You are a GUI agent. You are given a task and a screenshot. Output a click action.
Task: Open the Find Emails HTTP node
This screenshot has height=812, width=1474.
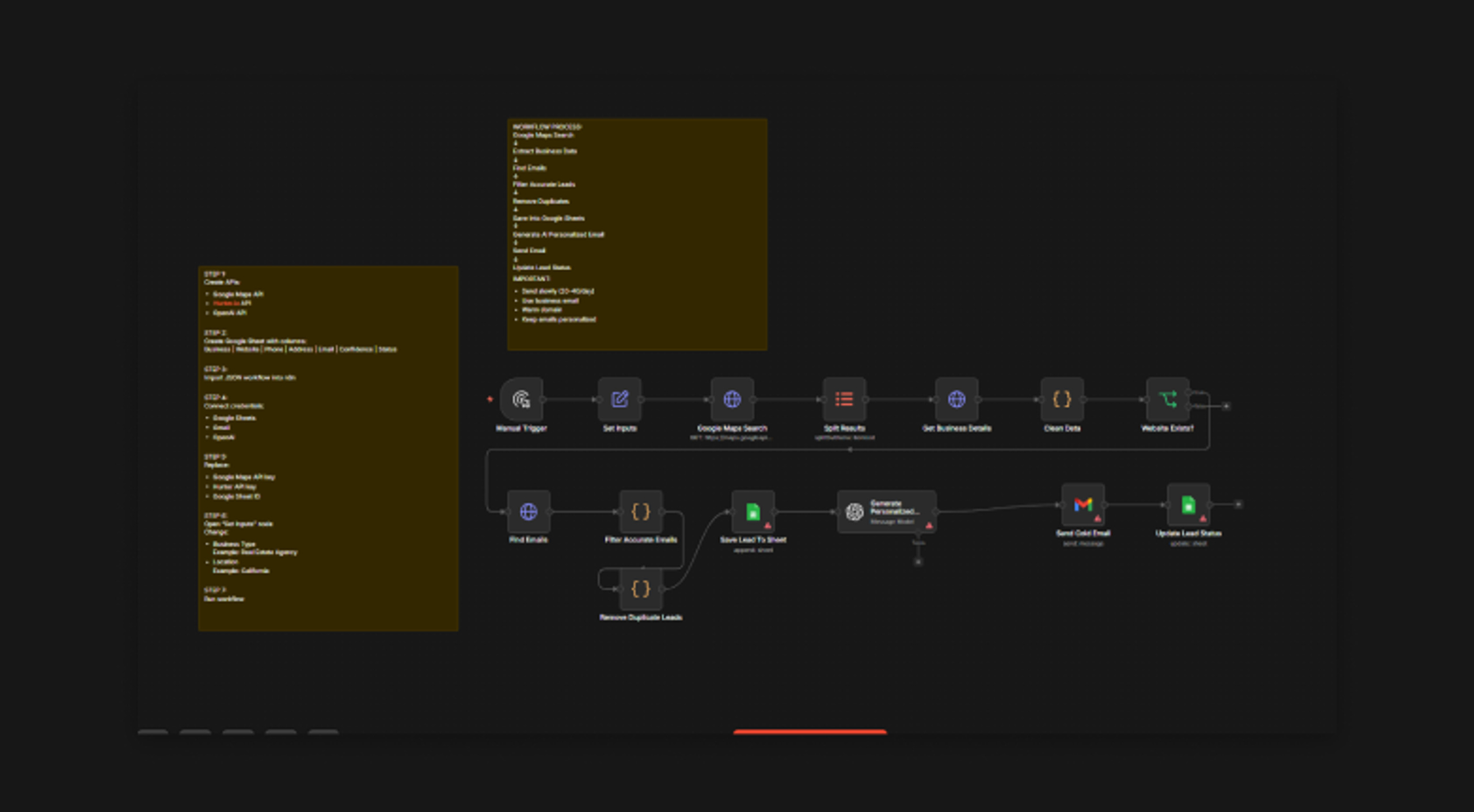click(x=529, y=511)
